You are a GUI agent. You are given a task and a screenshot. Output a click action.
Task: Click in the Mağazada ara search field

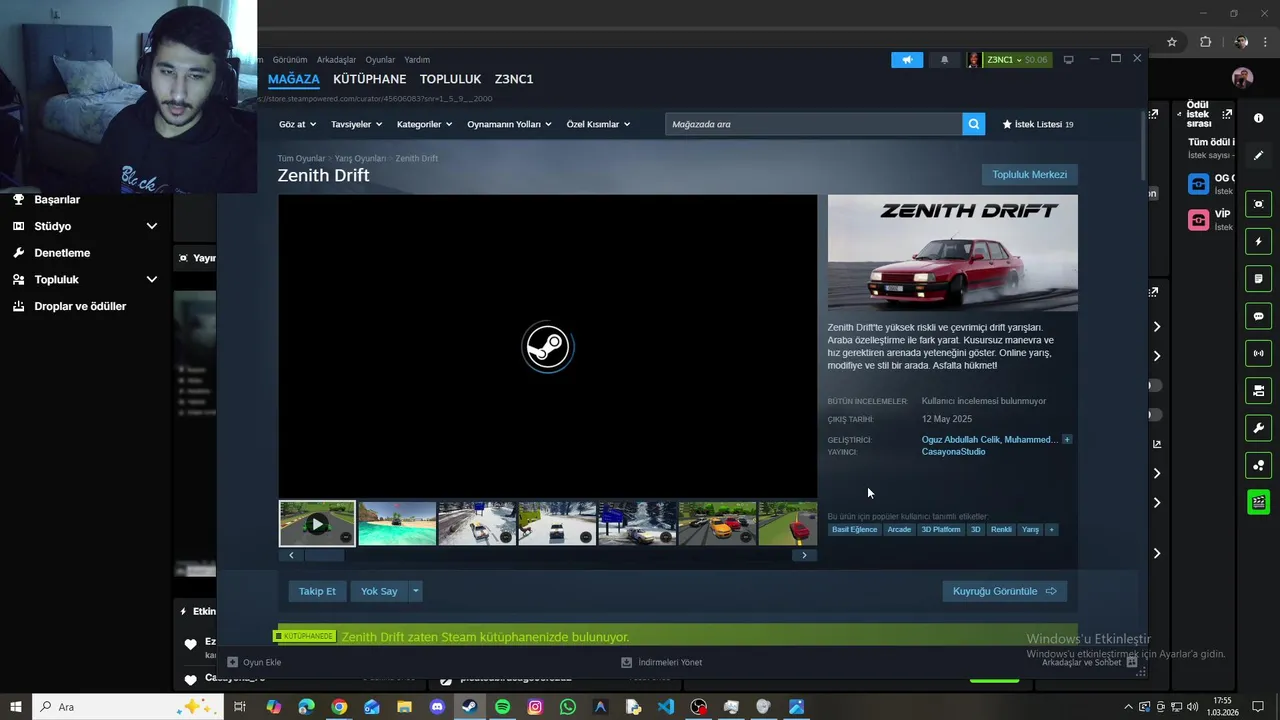coord(814,124)
